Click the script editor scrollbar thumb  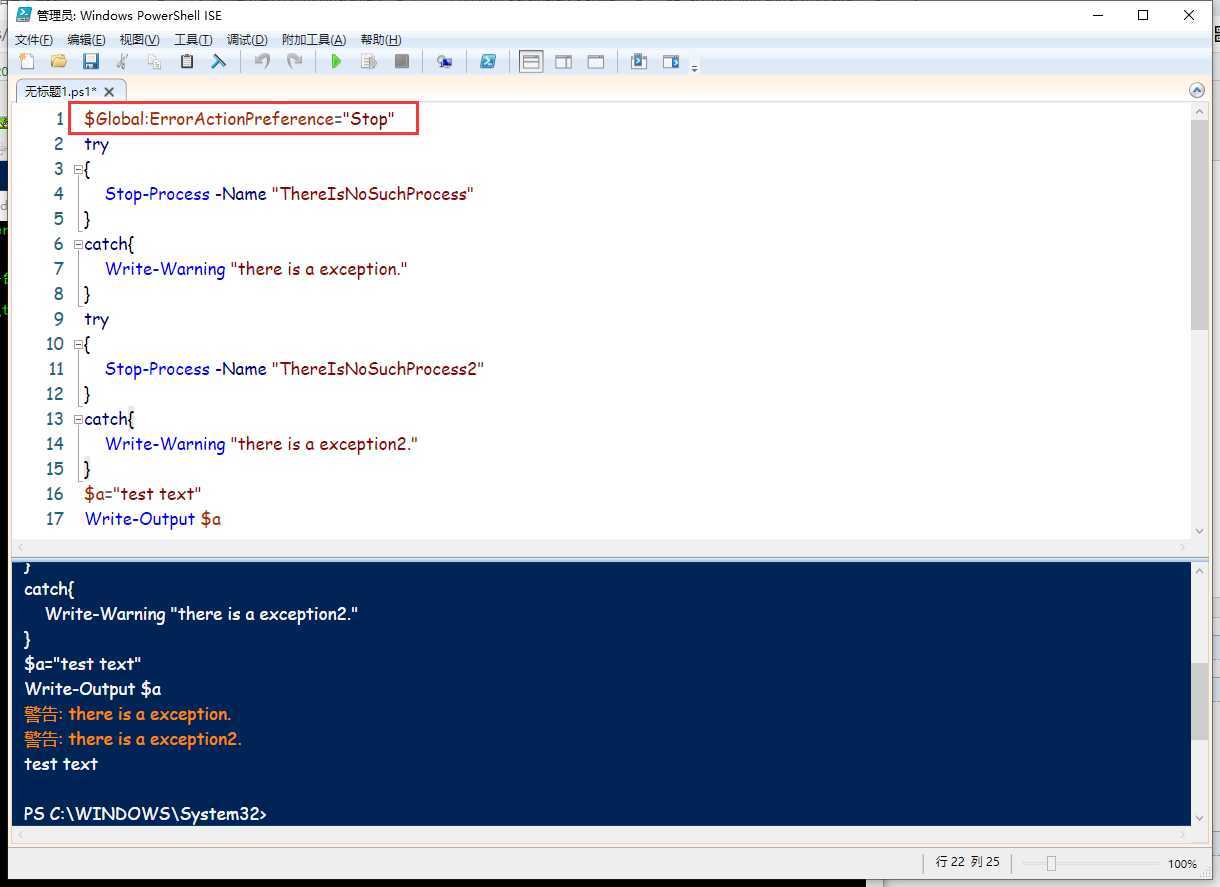point(1200,225)
